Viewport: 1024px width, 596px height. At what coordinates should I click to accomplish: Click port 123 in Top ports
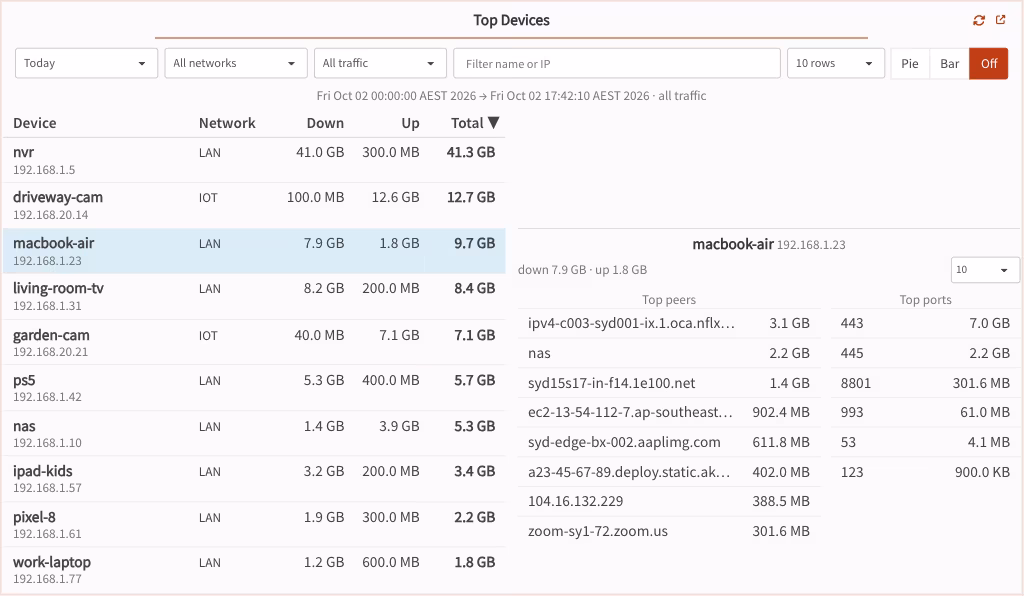coord(925,472)
